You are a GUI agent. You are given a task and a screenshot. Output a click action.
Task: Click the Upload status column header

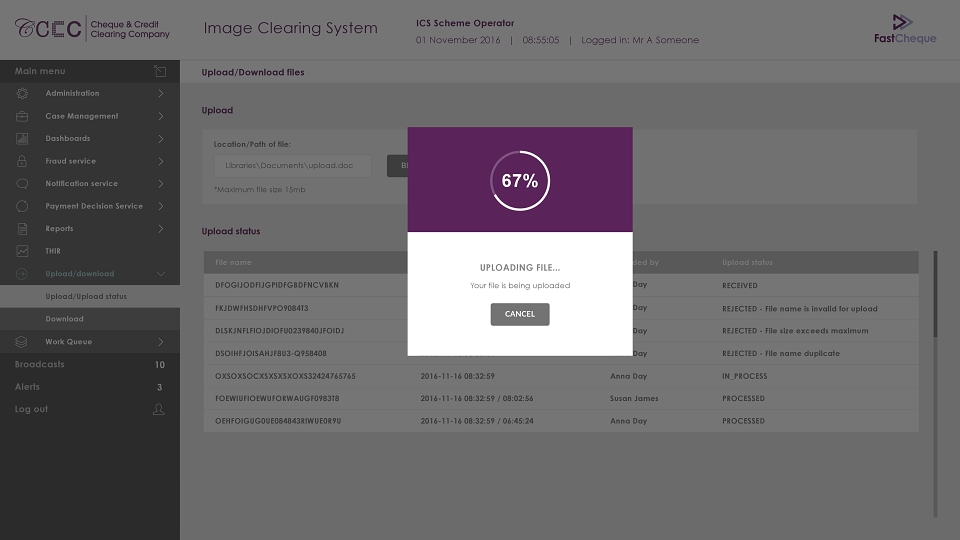(747, 262)
